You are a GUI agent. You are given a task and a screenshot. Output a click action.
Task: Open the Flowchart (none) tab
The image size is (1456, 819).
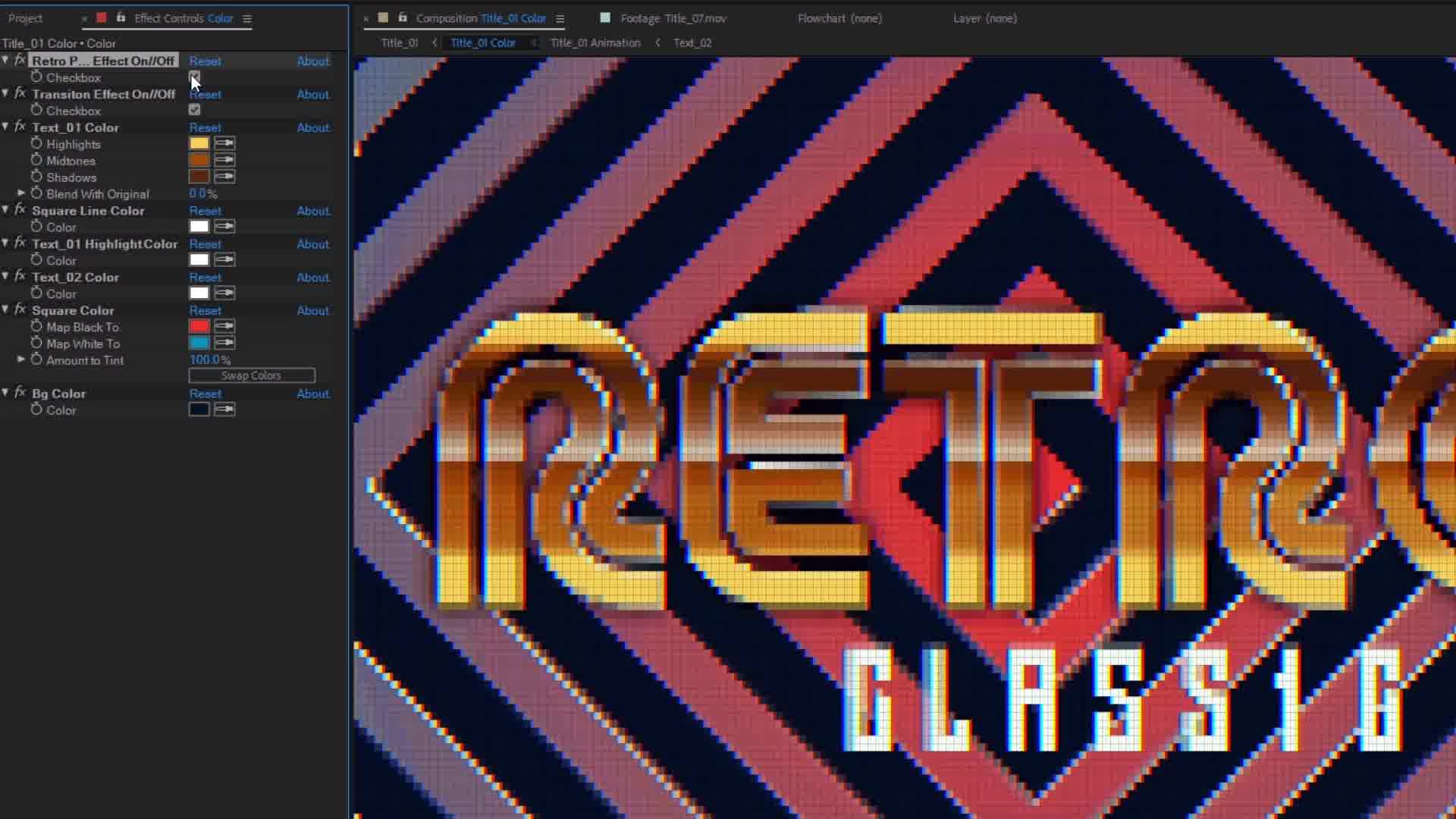pyautogui.click(x=839, y=18)
